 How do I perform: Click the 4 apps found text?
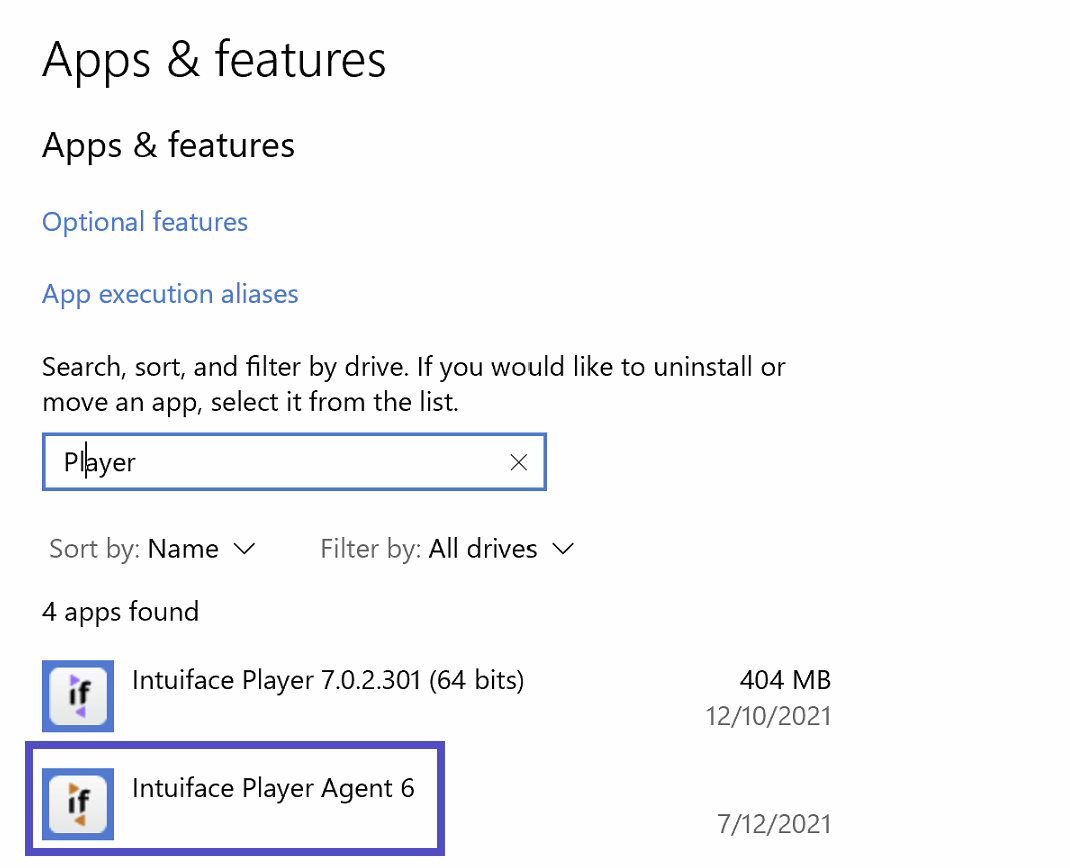click(x=121, y=611)
